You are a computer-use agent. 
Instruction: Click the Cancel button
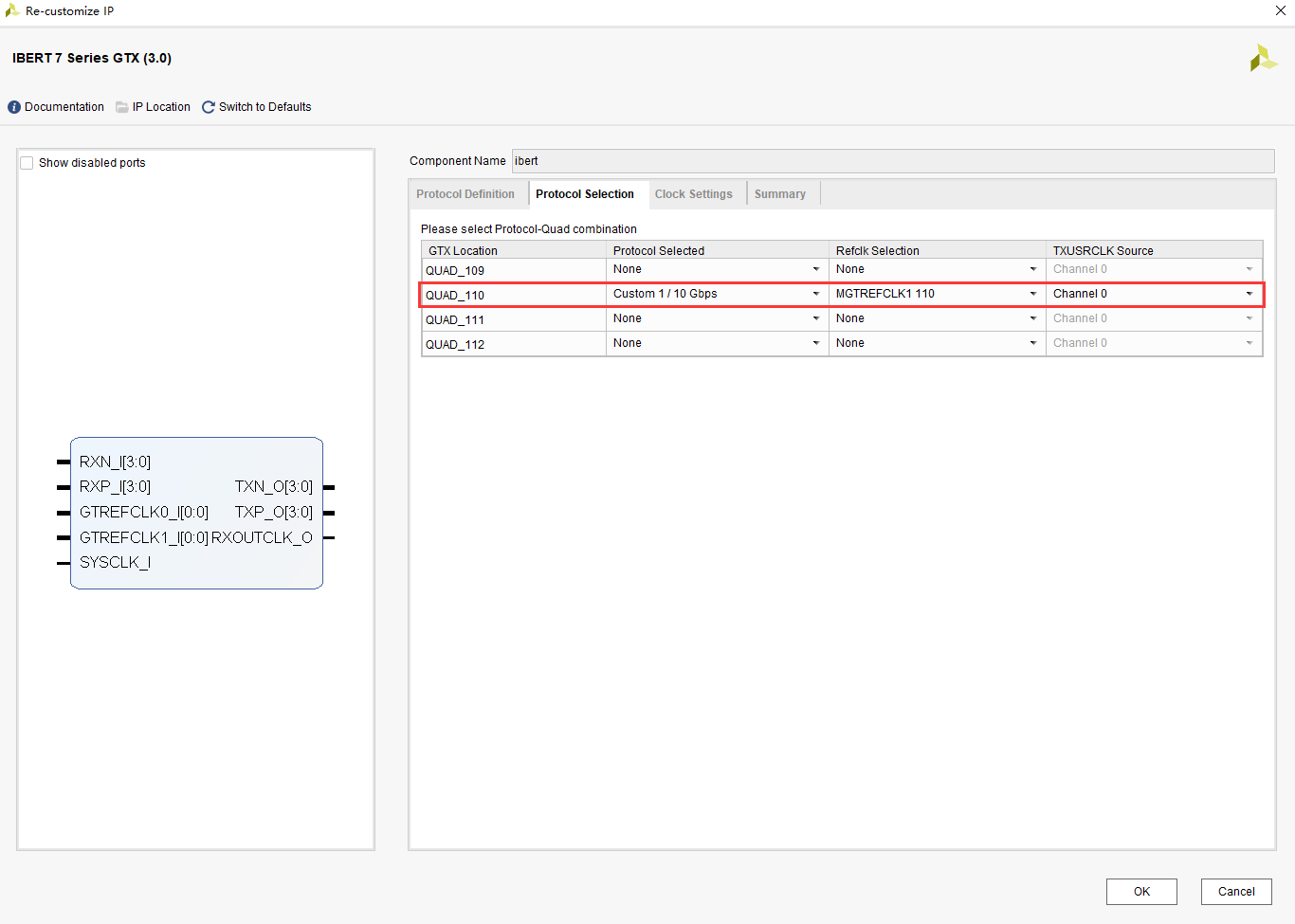pyautogui.click(x=1236, y=892)
